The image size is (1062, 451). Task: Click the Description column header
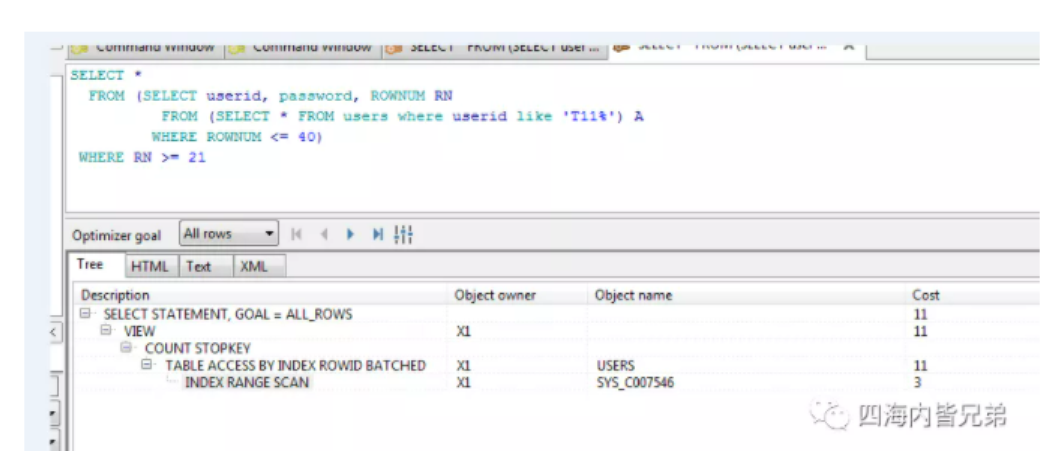(x=115, y=295)
